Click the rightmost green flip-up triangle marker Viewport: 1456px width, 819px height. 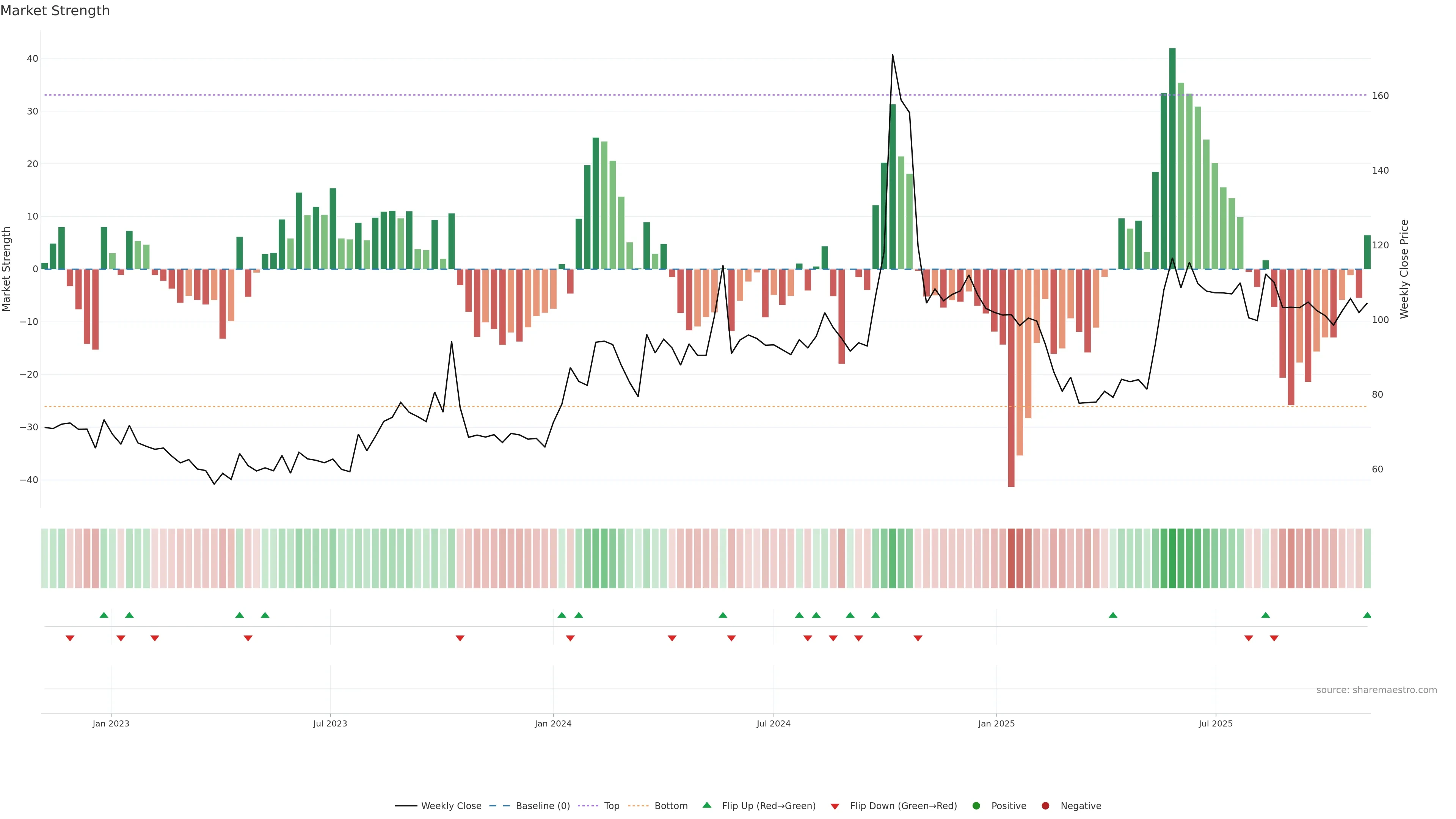point(1367,615)
